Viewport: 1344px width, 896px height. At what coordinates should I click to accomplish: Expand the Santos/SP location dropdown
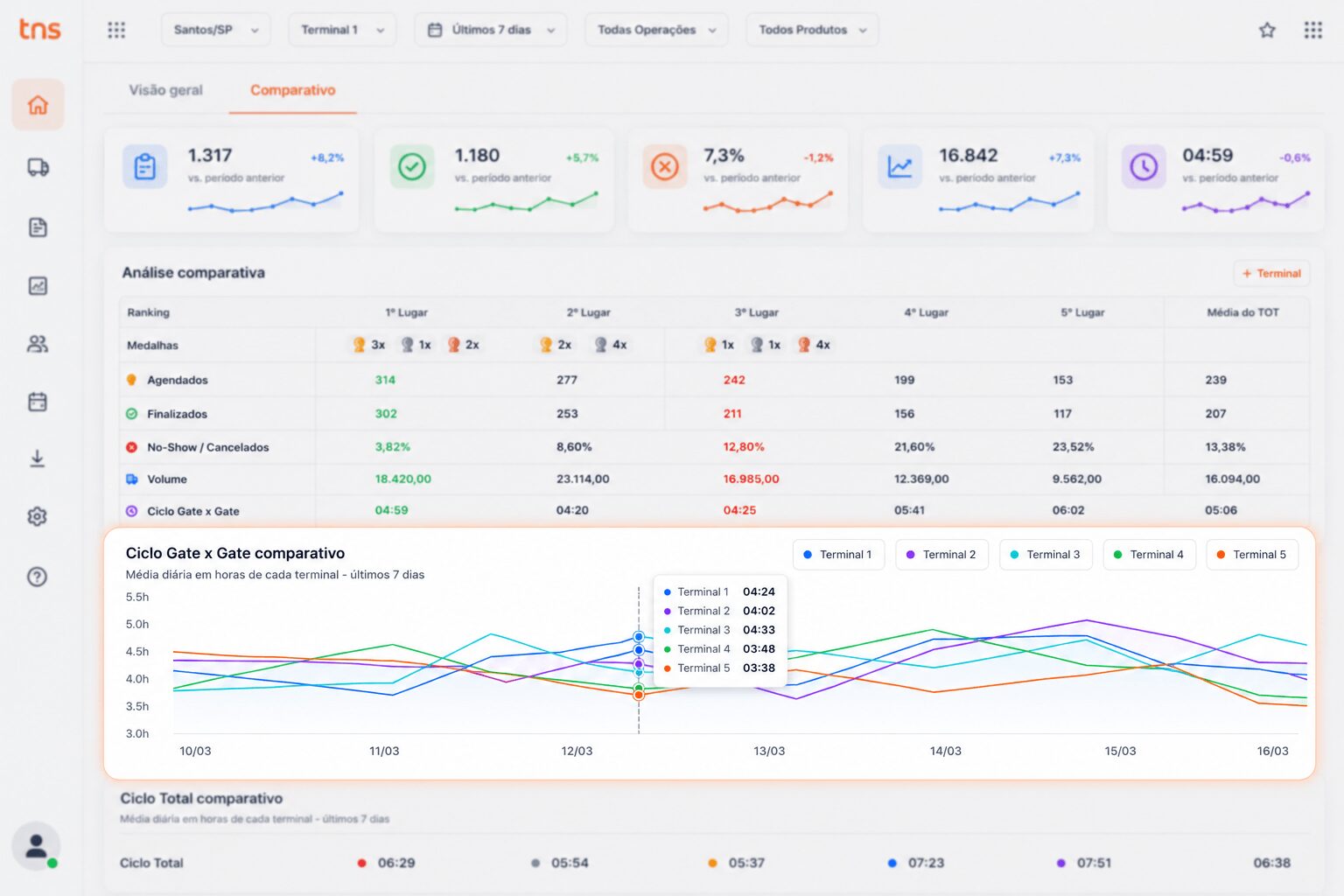click(215, 30)
